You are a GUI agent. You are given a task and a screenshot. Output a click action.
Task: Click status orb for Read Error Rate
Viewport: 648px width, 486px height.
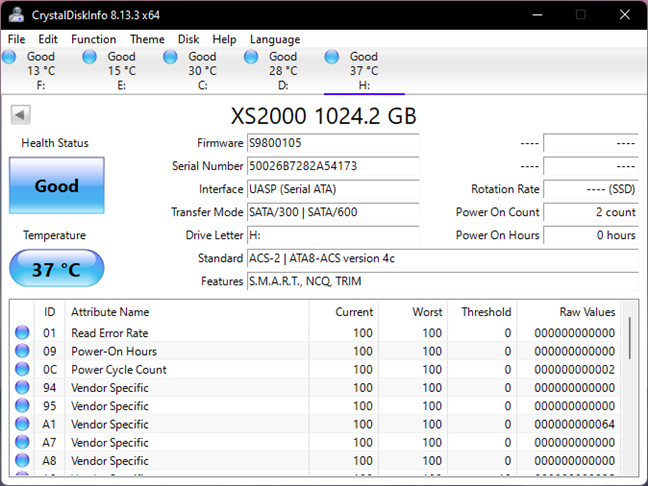point(22,332)
